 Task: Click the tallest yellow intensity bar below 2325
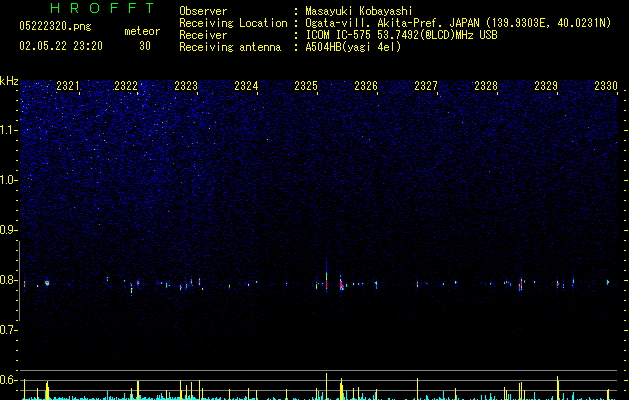coord(326,386)
